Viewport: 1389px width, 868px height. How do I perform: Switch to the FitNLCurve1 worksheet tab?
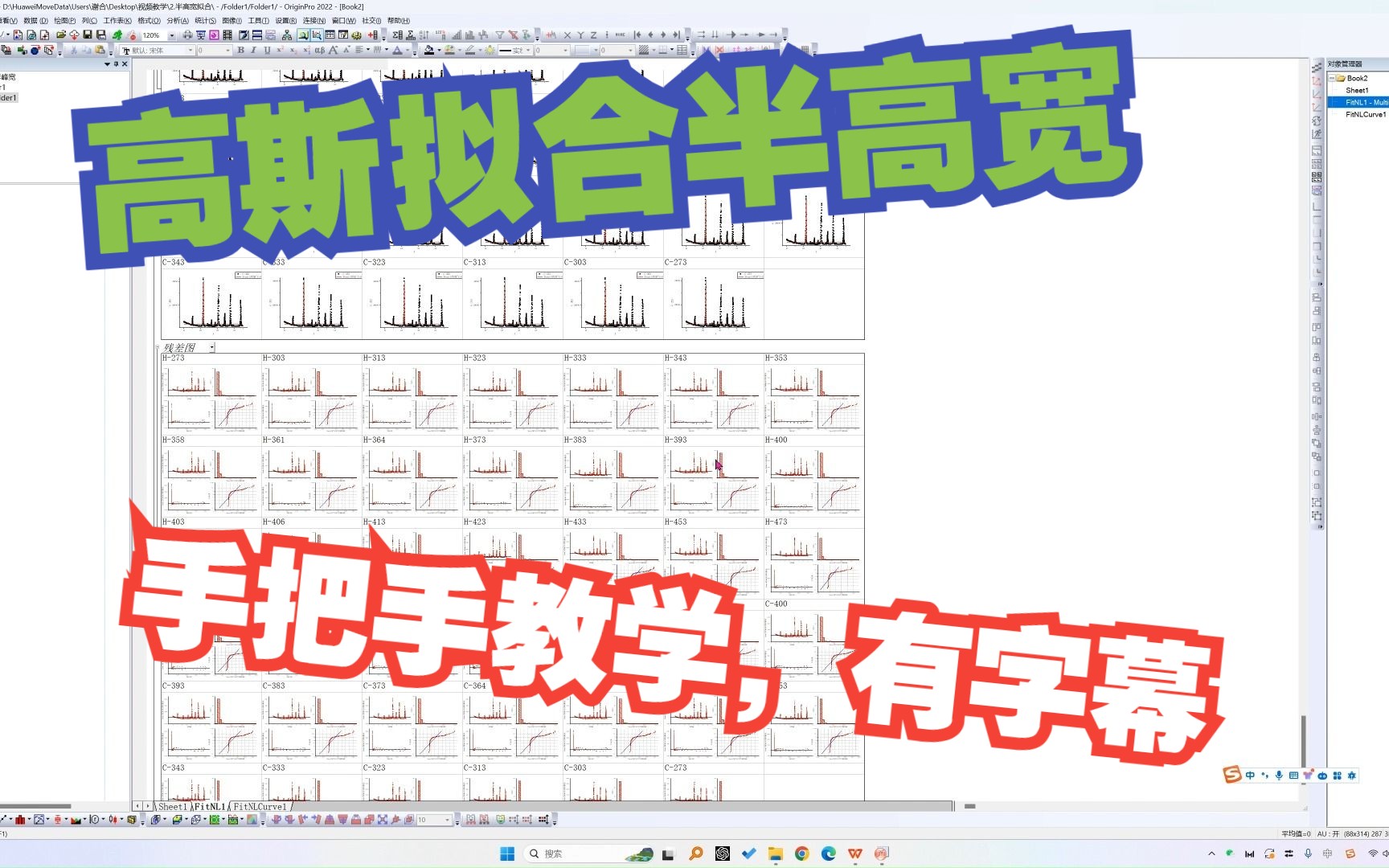coord(260,806)
